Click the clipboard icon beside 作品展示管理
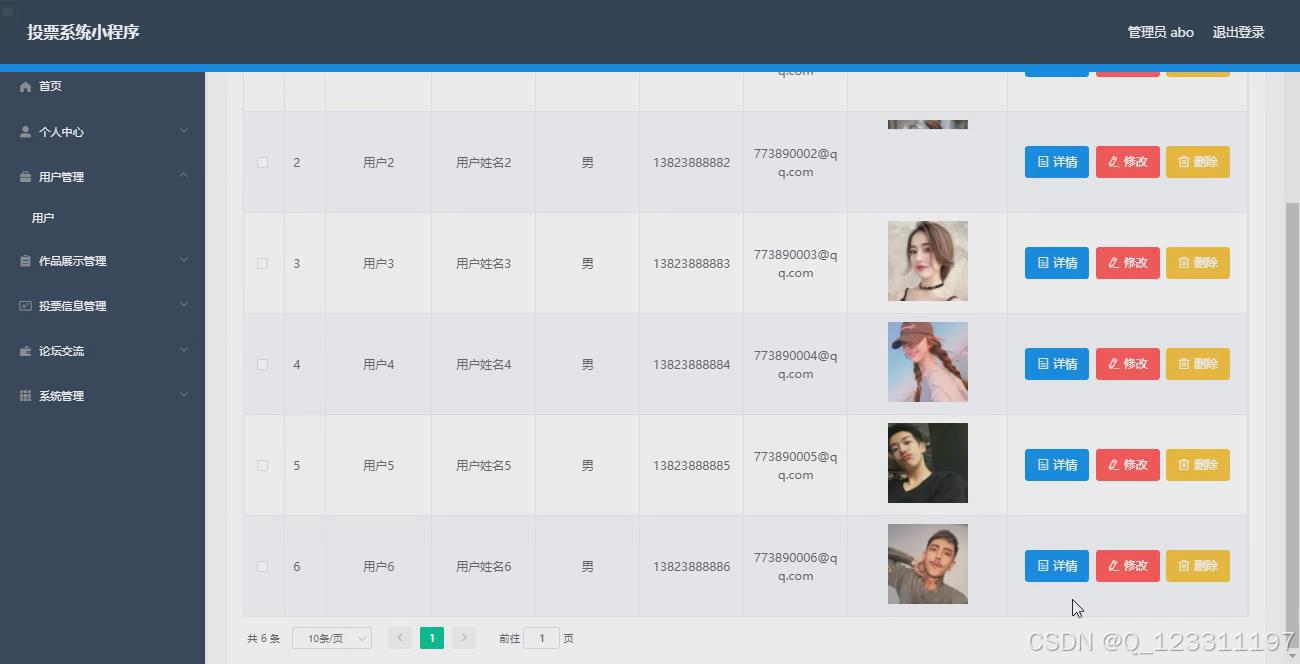 click(26, 261)
